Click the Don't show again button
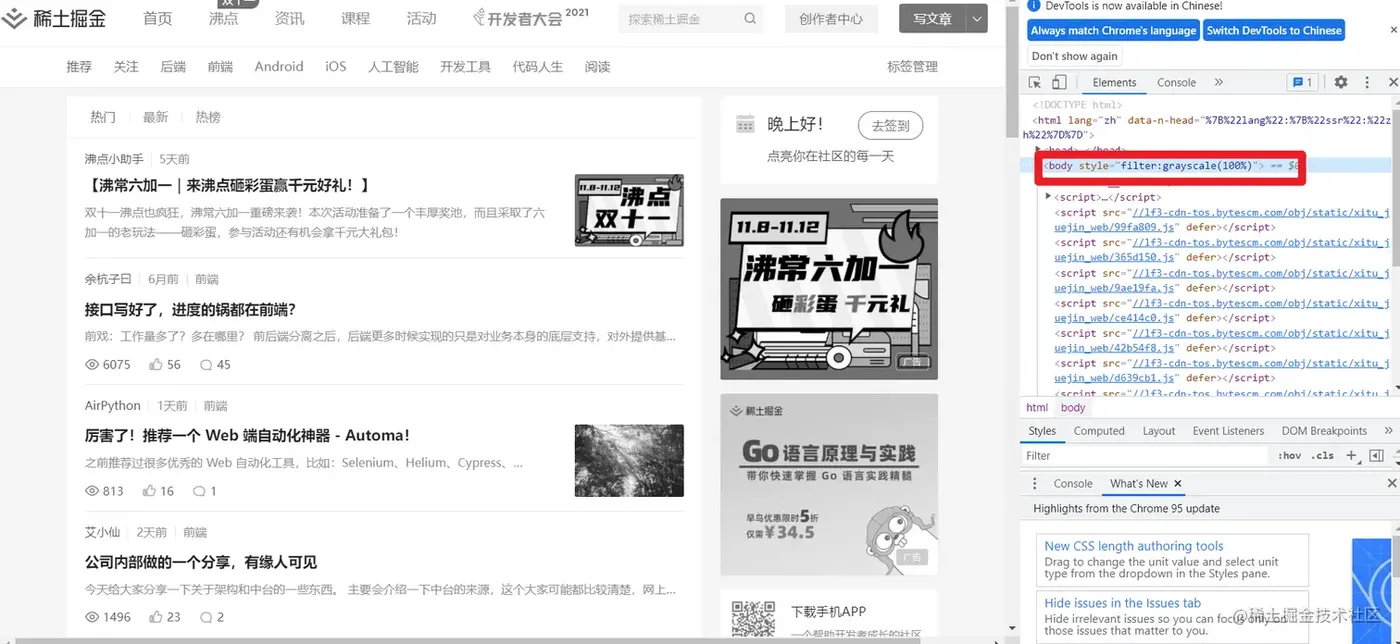Image resolution: width=1400 pixels, height=644 pixels. pos(1074,56)
